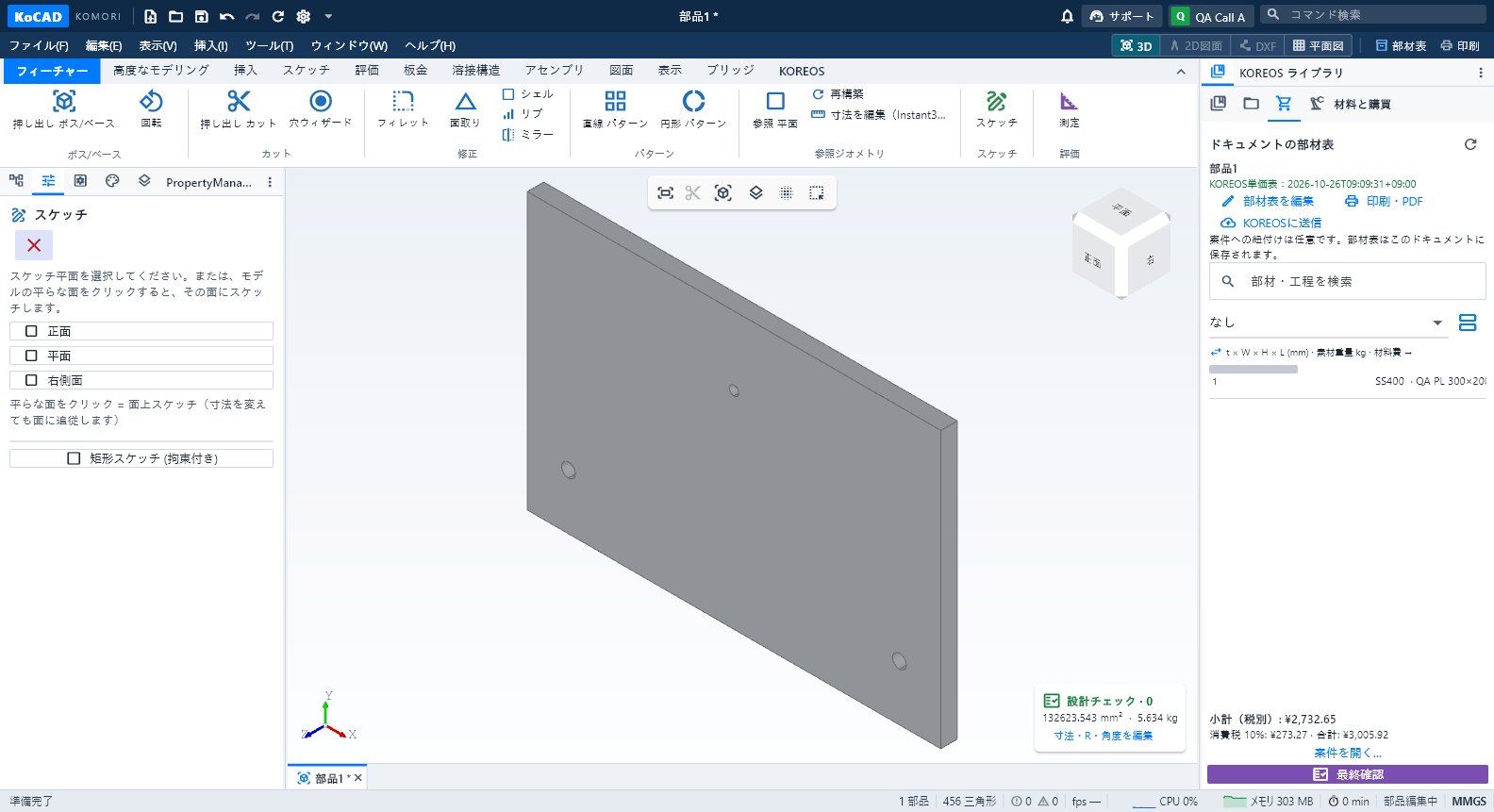
Task: Open the Hole Wizard tool
Action: [321, 109]
